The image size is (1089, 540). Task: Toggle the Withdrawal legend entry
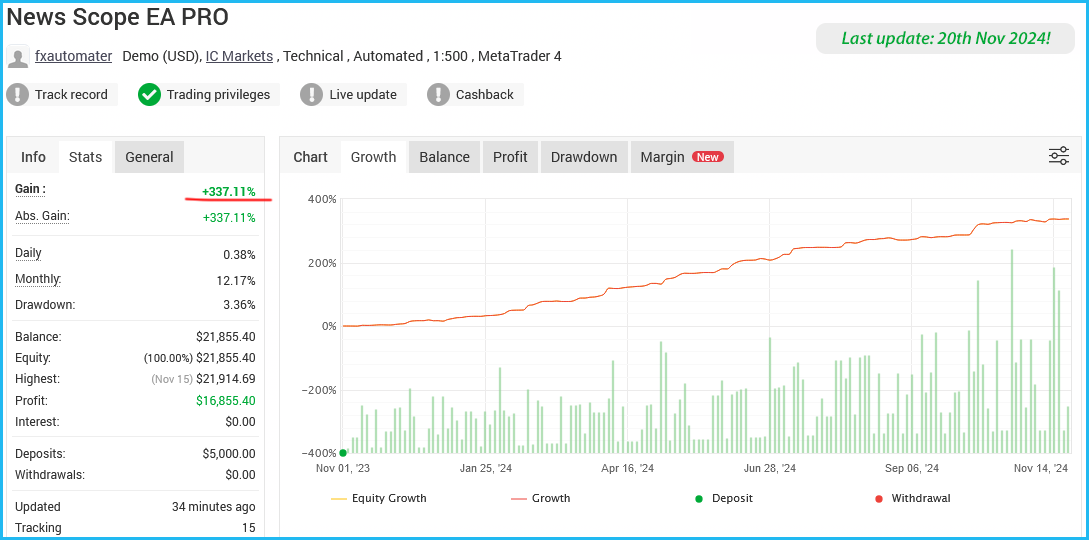pos(912,498)
